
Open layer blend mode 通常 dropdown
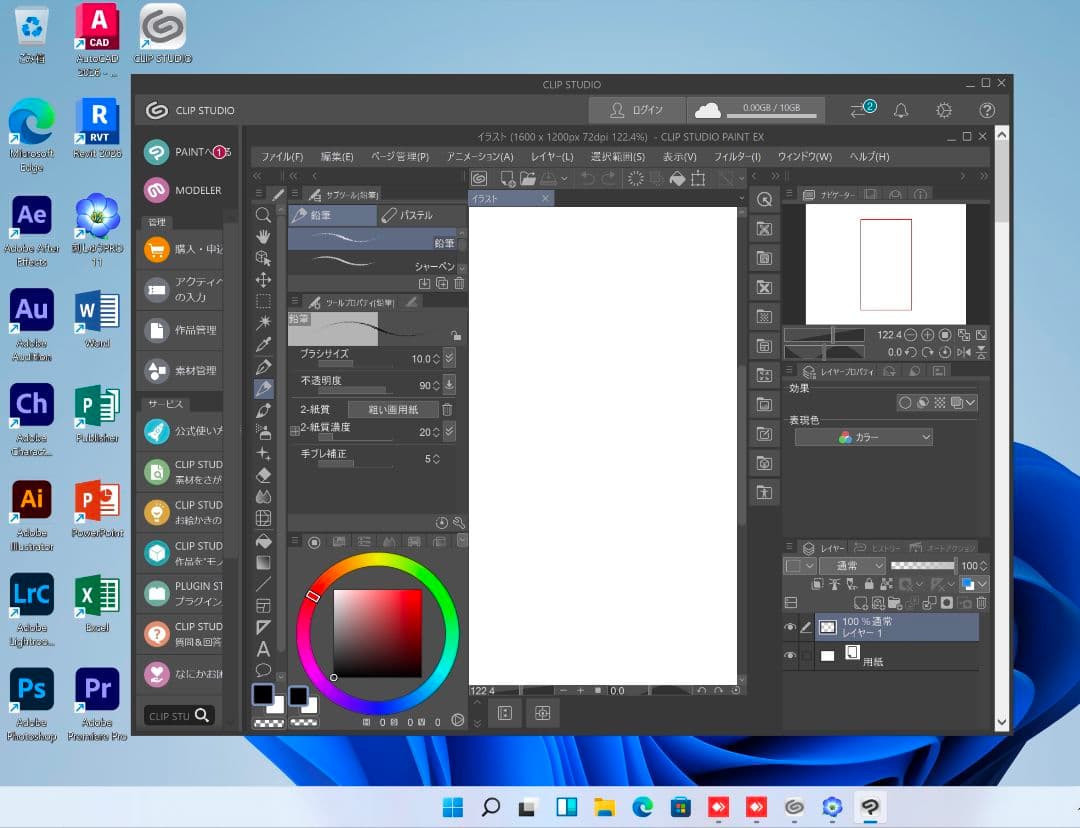coord(851,566)
